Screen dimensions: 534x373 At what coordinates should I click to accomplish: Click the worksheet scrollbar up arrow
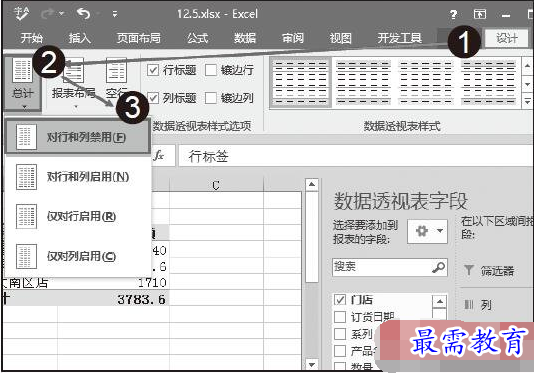point(312,185)
